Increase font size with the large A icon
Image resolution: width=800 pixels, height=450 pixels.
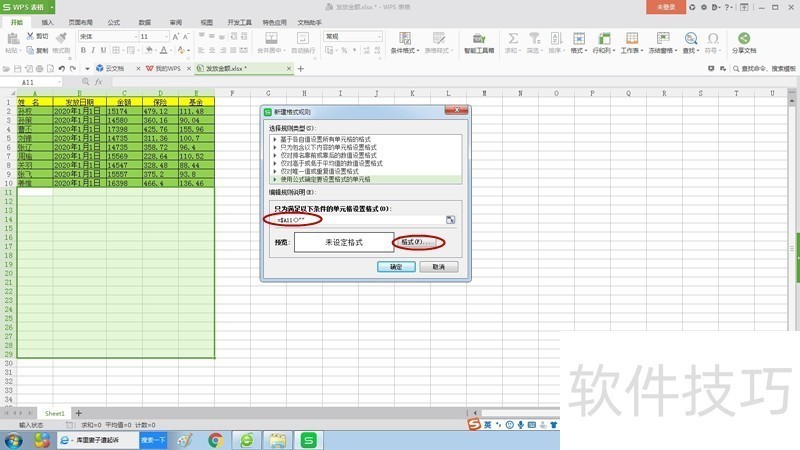tap(176, 36)
